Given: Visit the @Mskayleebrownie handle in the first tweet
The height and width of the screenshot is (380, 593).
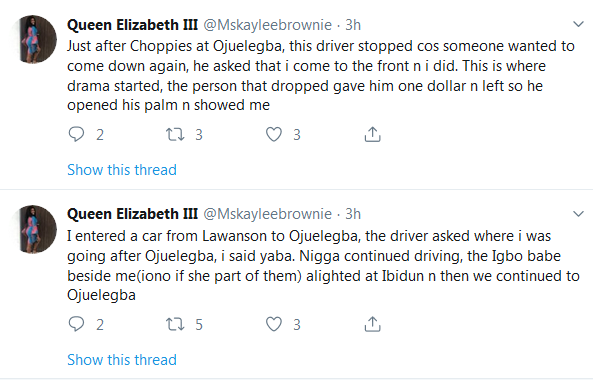Looking at the screenshot, I should pyautogui.click(x=268, y=25).
